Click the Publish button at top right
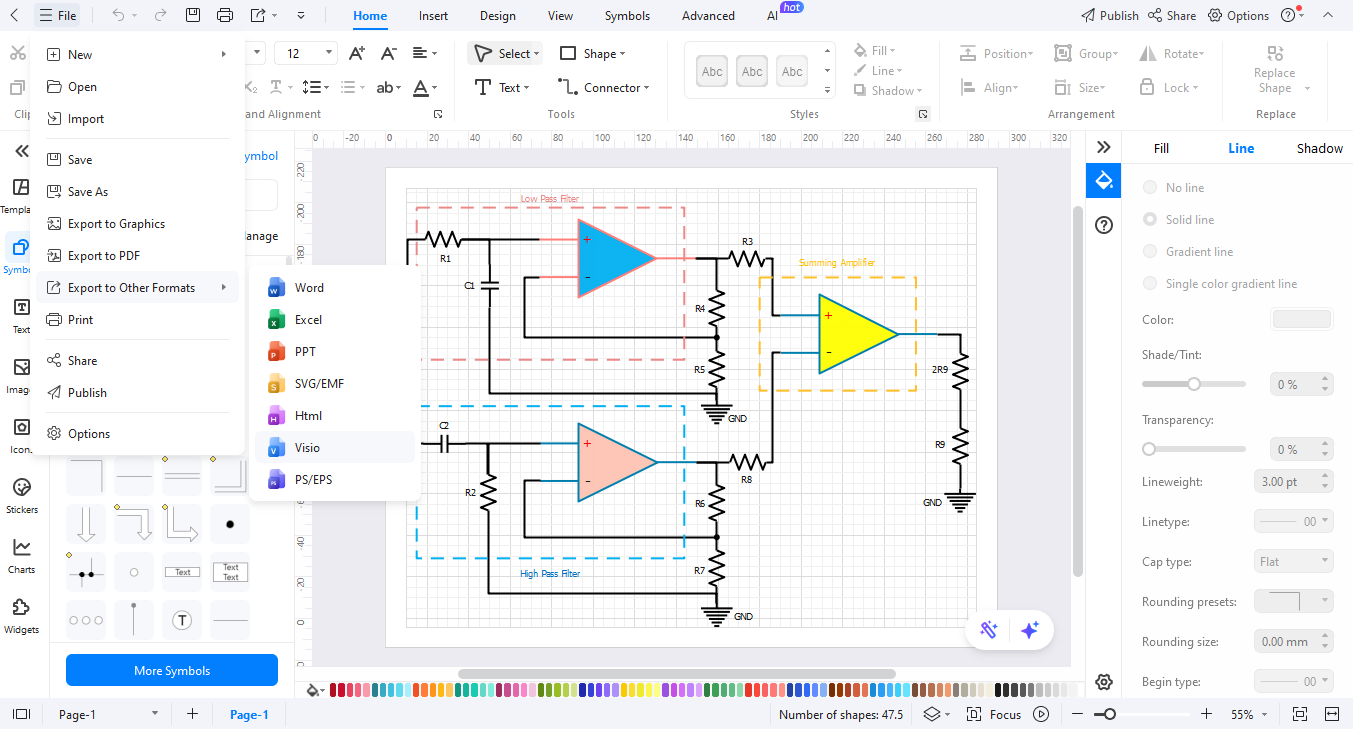Viewport: 1353px width, 729px height. [x=1110, y=15]
